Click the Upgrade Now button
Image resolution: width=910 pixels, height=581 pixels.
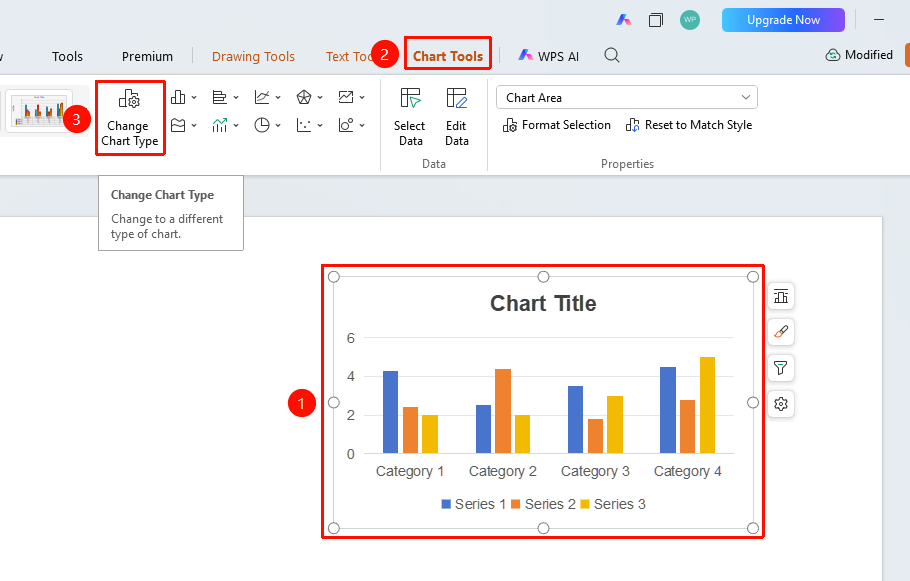pyautogui.click(x=783, y=20)
